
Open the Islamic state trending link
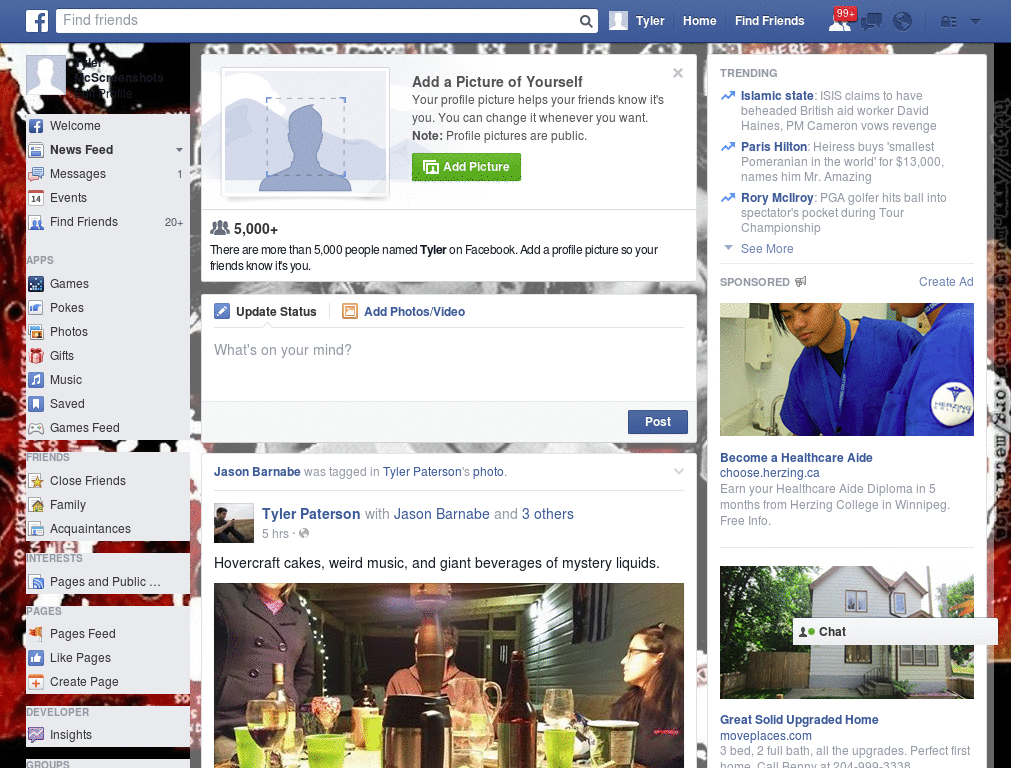click(776, 96)
